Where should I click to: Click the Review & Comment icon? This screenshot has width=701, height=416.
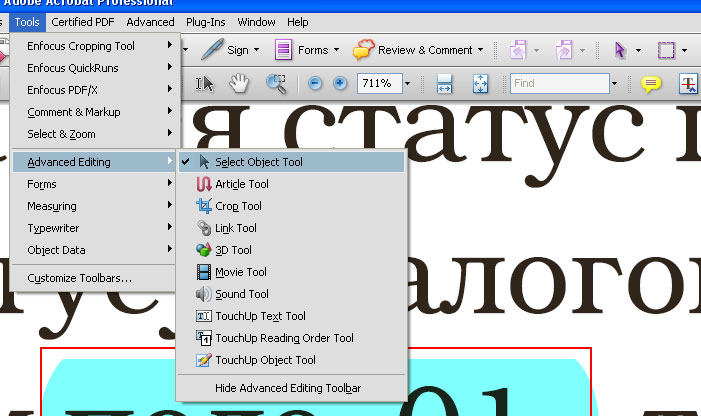tap(363, 50)
